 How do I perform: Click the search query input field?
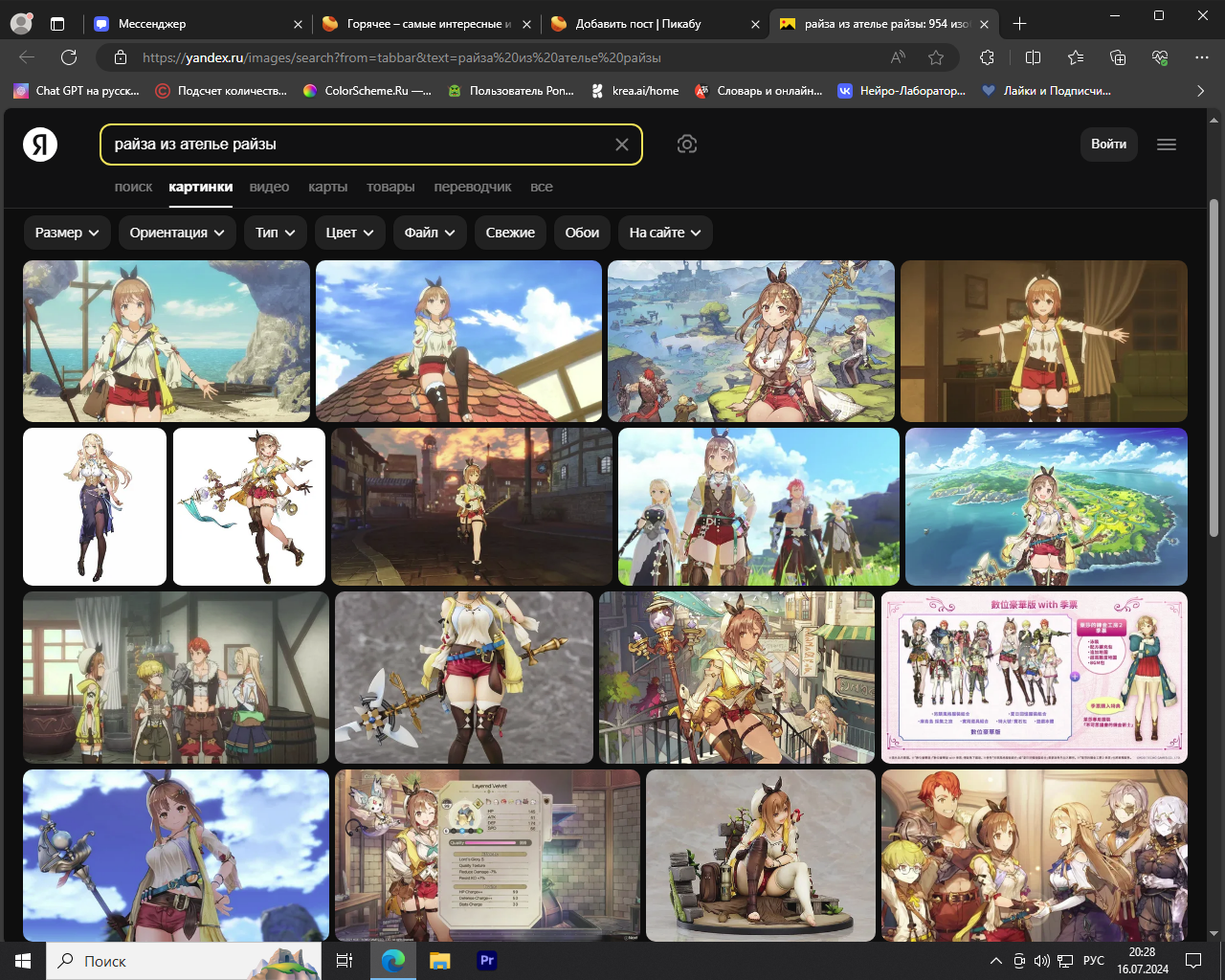coord(354,145)
